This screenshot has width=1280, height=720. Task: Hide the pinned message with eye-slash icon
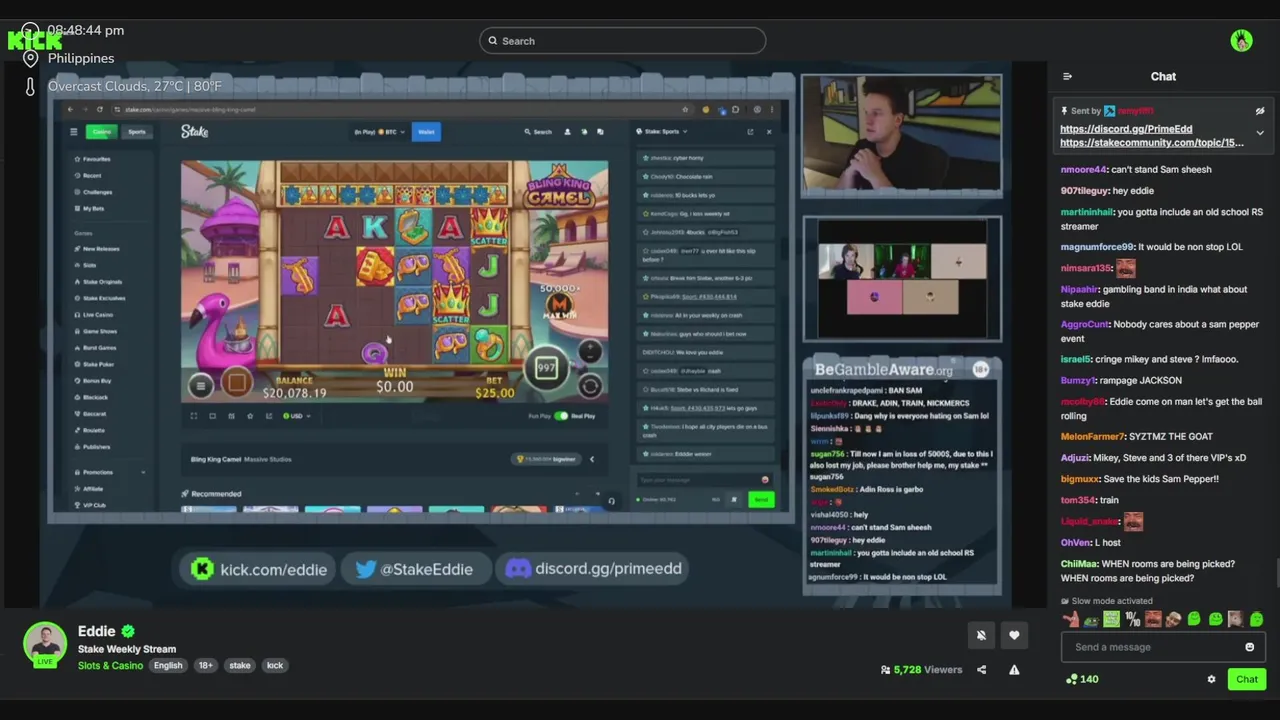(x=1259, y=111)
